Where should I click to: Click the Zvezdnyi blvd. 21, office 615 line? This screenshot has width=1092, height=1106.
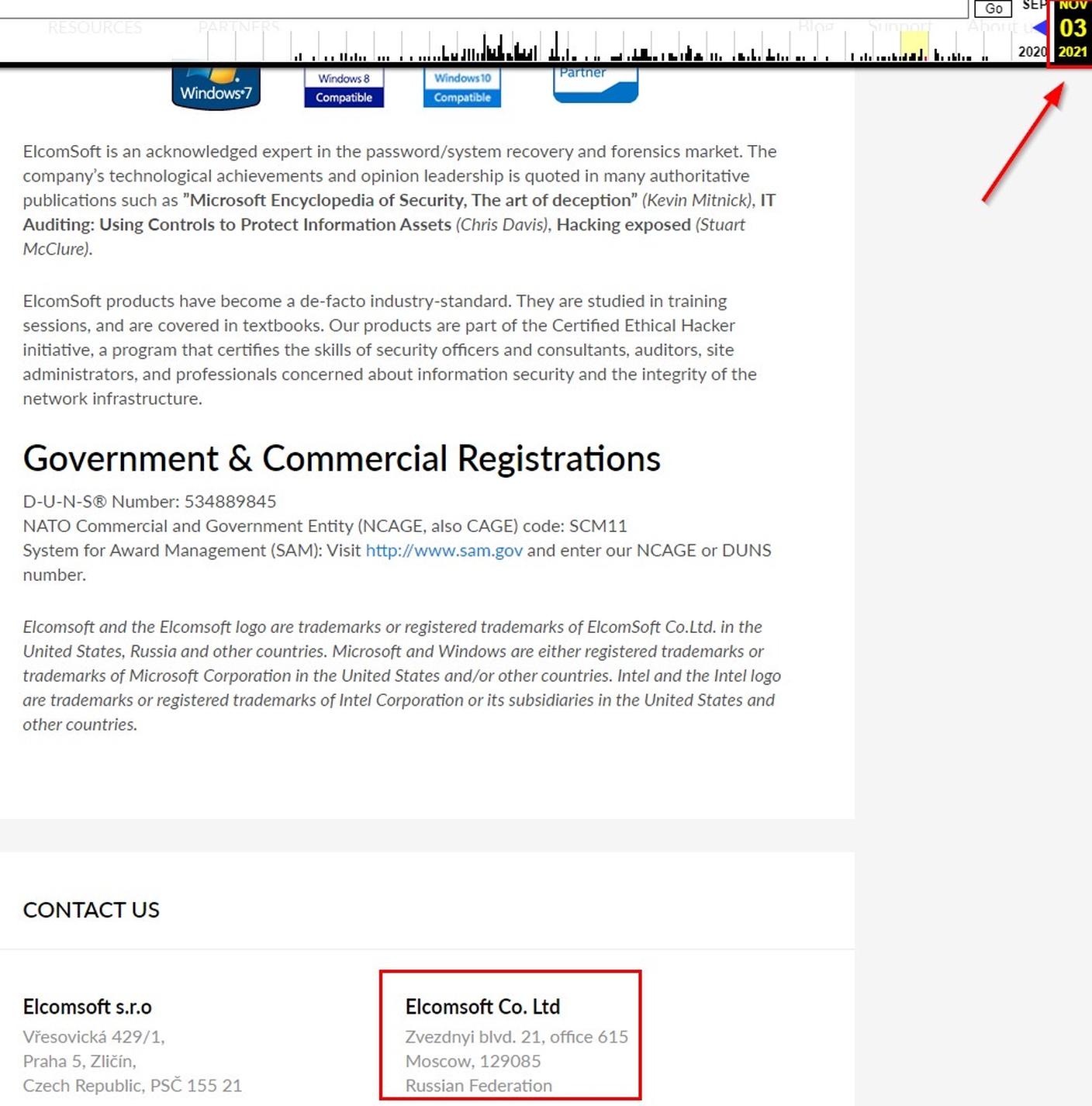point(517,1037)
